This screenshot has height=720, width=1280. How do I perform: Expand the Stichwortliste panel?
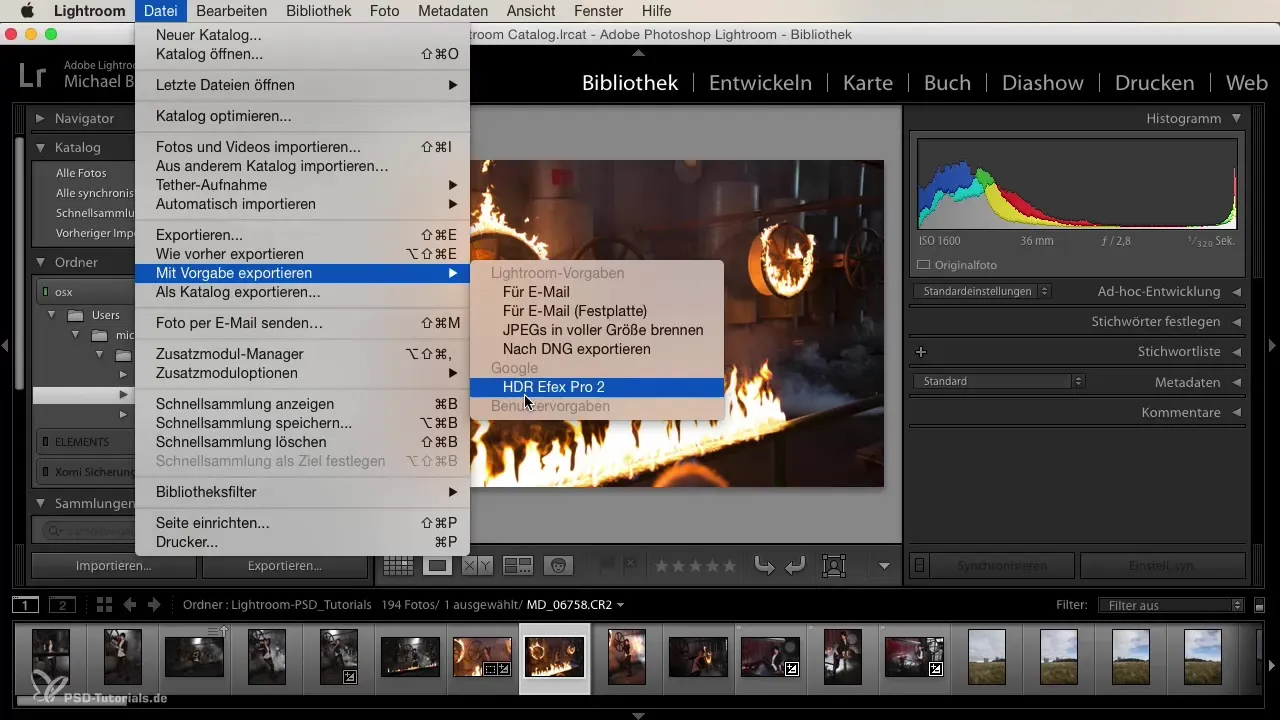[x=1237, y=352]
